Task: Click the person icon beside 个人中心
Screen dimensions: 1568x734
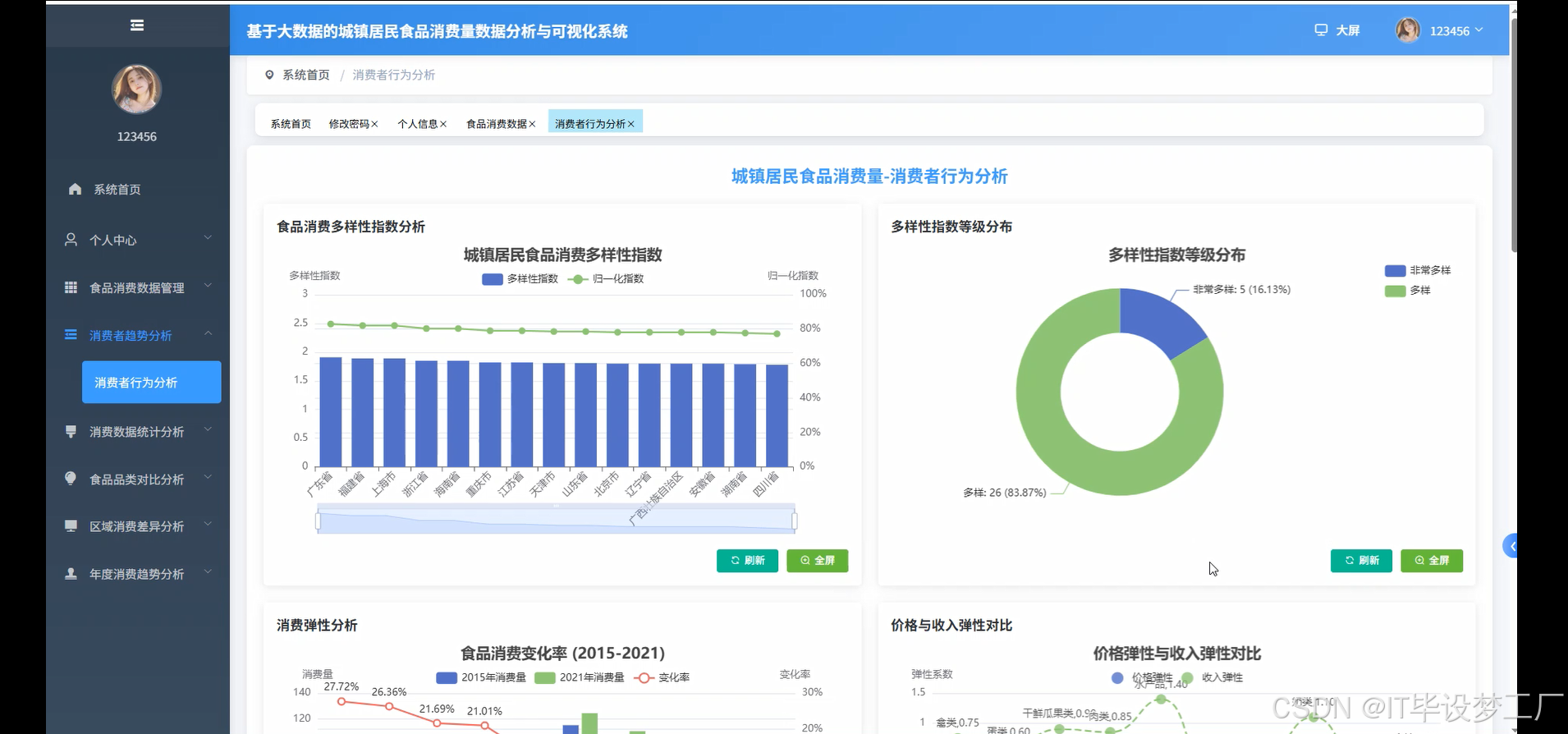Action: pos(71,240)
